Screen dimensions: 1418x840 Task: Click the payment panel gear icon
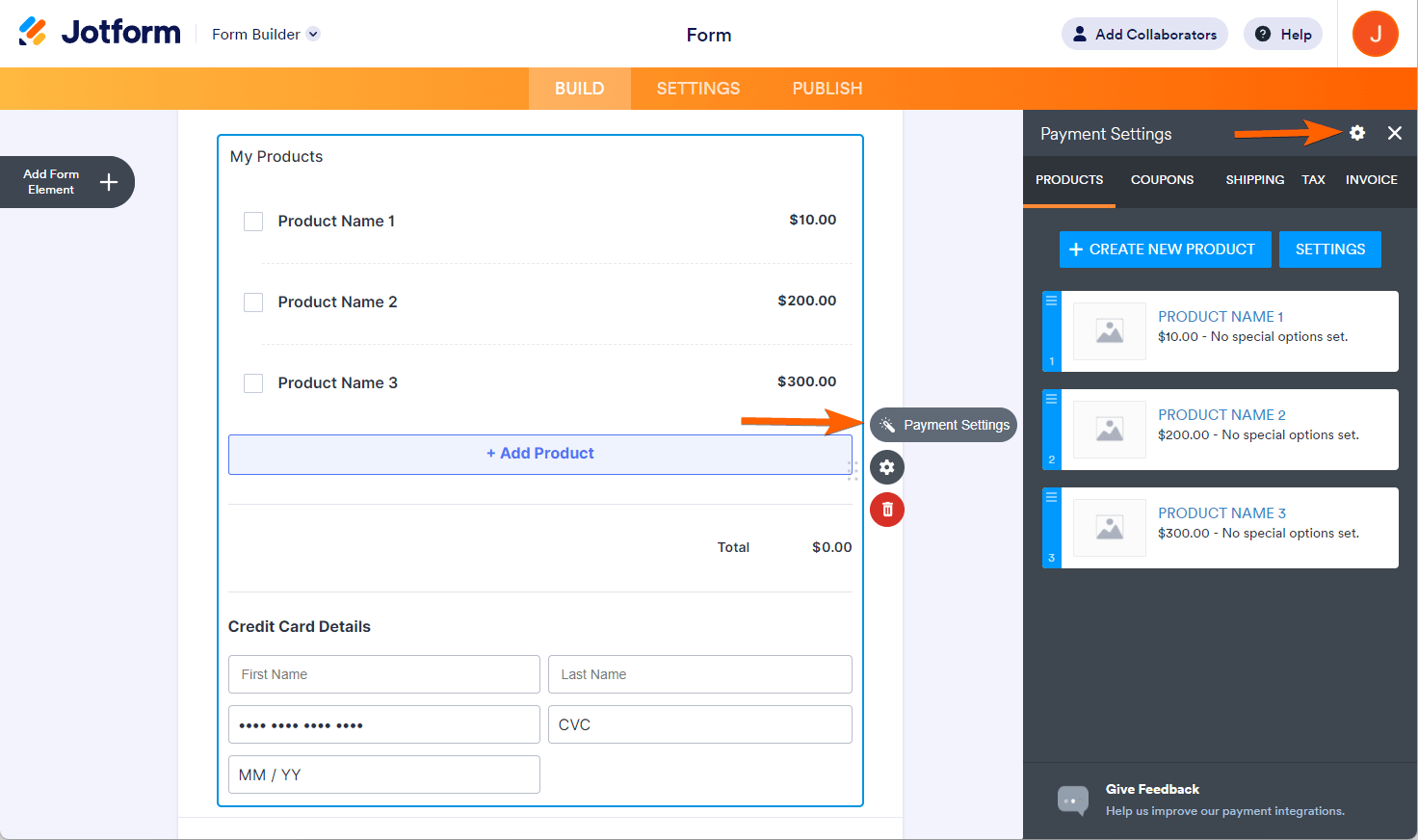1357,133
